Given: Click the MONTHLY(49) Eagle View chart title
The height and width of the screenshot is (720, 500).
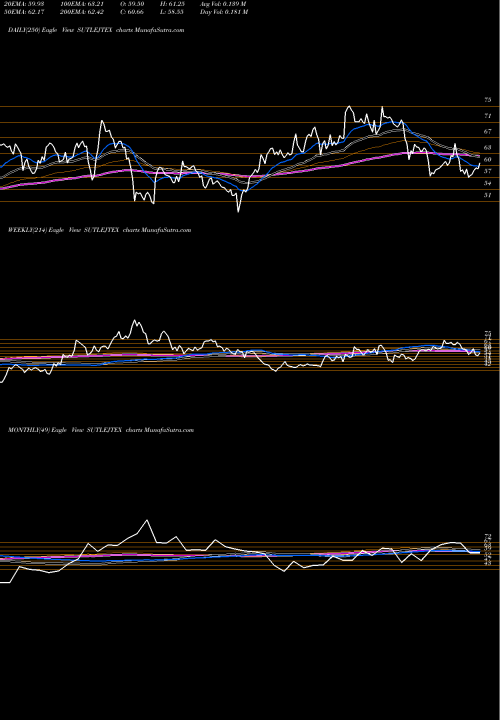Looking at the screenshot, I should (101, 430).
